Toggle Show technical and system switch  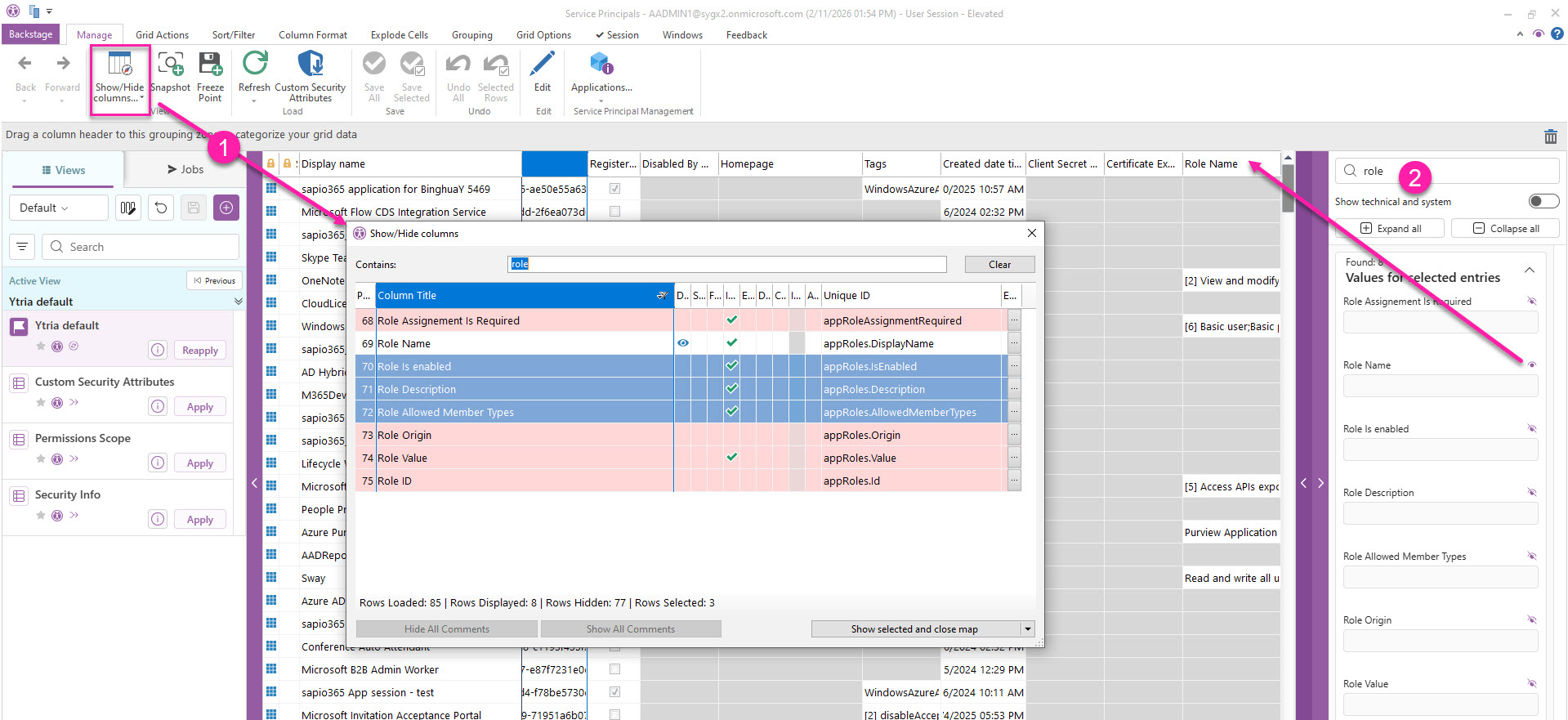point(1543,201)
